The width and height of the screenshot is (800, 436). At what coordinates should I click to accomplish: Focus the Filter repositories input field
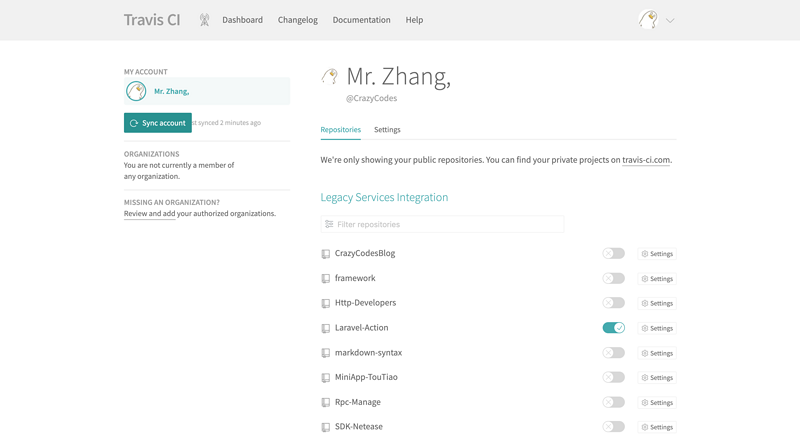click(442, 224)
